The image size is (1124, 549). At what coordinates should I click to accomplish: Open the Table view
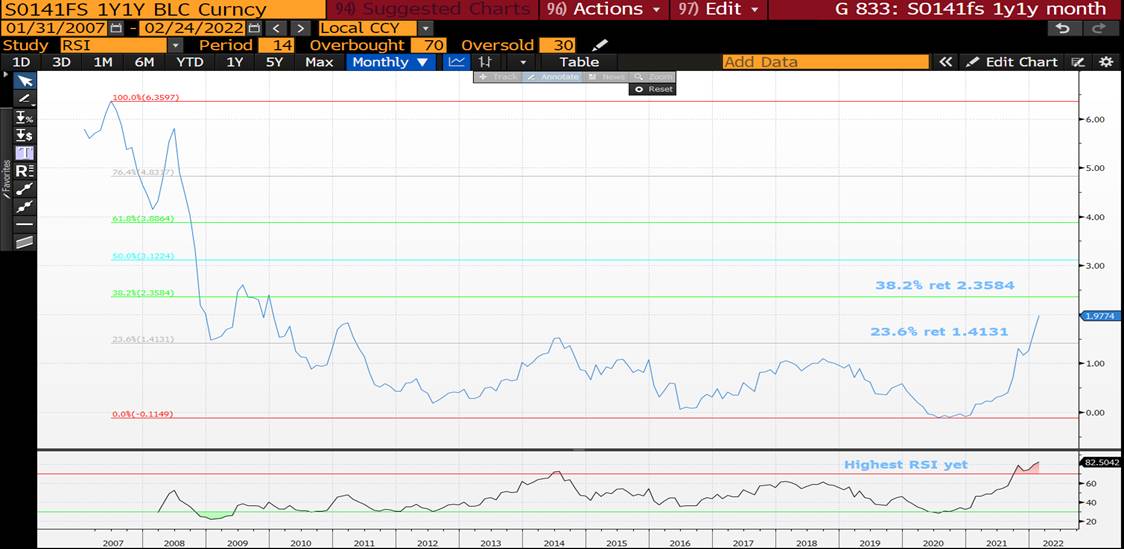pos(579,62)
